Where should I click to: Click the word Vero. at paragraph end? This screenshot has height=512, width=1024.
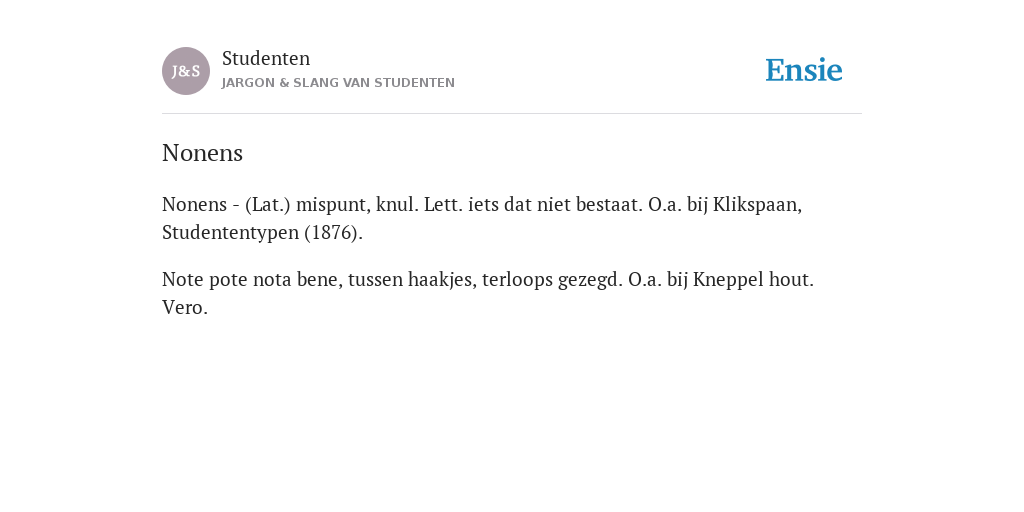tap(185, 308)
